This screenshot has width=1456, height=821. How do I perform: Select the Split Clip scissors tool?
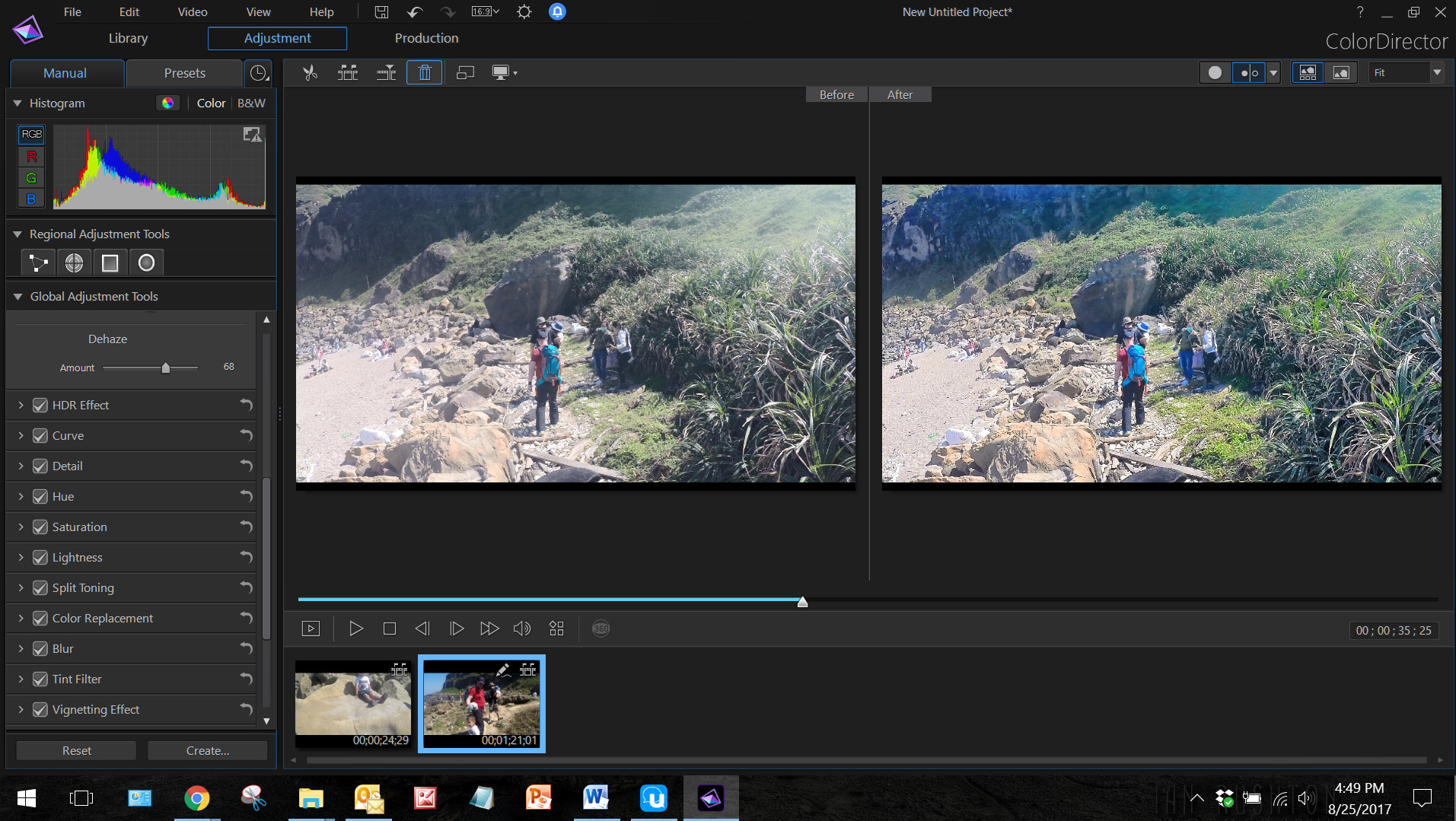click(309, 72)
